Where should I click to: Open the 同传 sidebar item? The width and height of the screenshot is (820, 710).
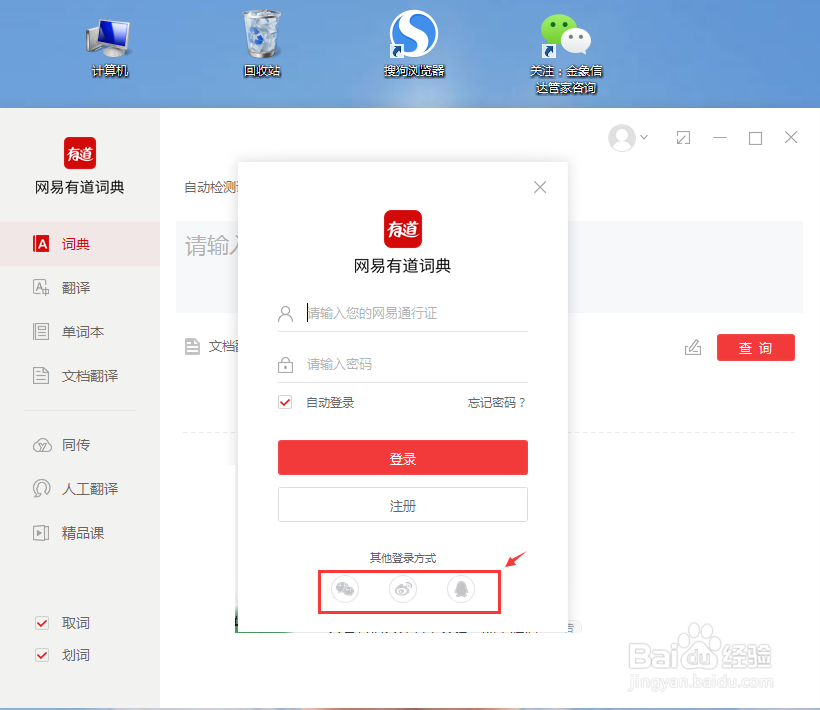tap(80, 445)
